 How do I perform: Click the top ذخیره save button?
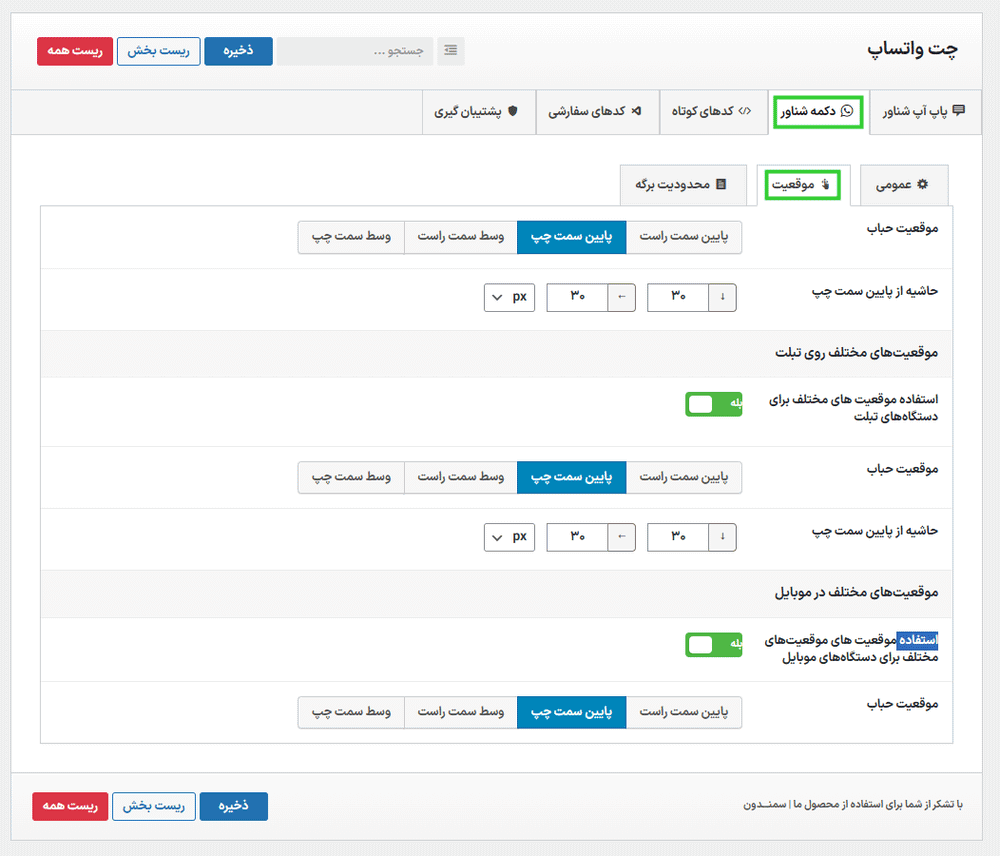[238, 51]
